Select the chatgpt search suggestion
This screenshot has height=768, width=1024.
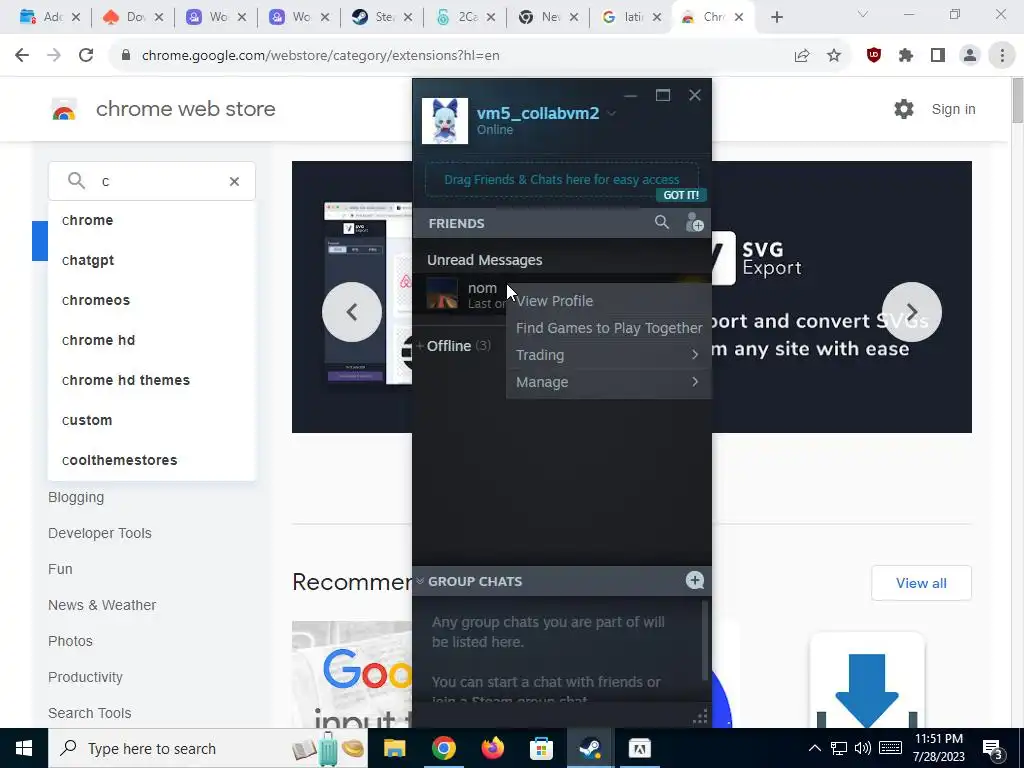152,261
